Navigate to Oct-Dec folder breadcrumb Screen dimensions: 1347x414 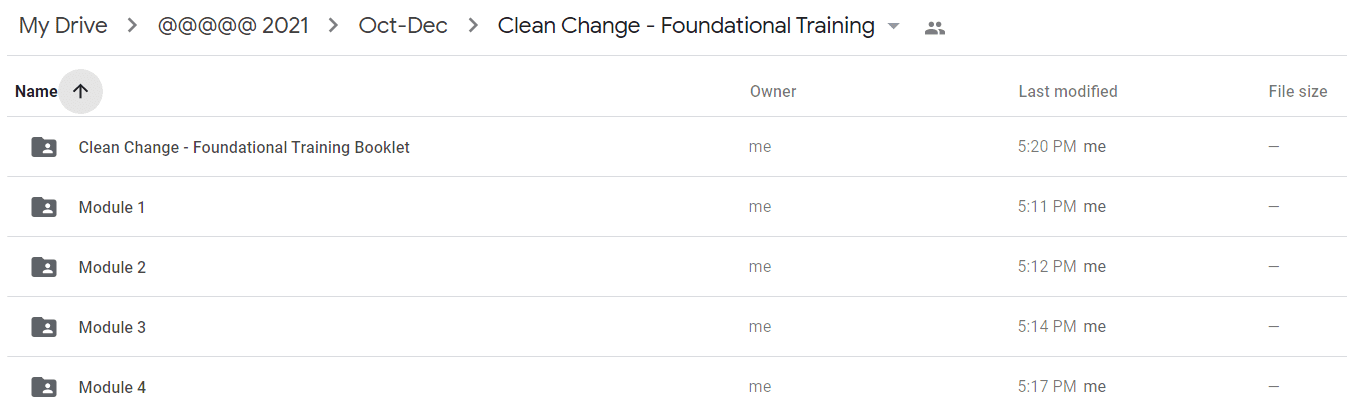(x=403, y=26)
